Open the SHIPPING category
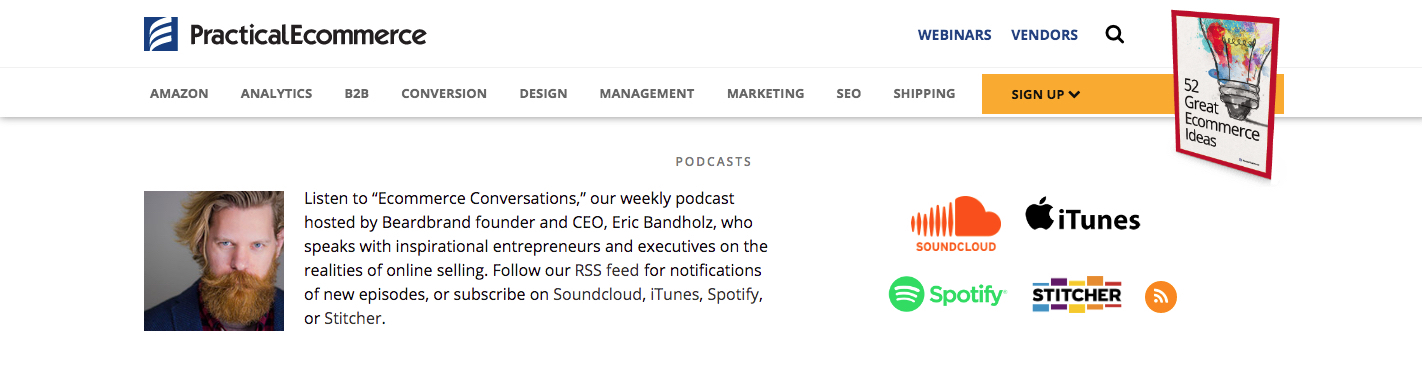This screenshot has height=388, width=1422. [x=924, y=94]
